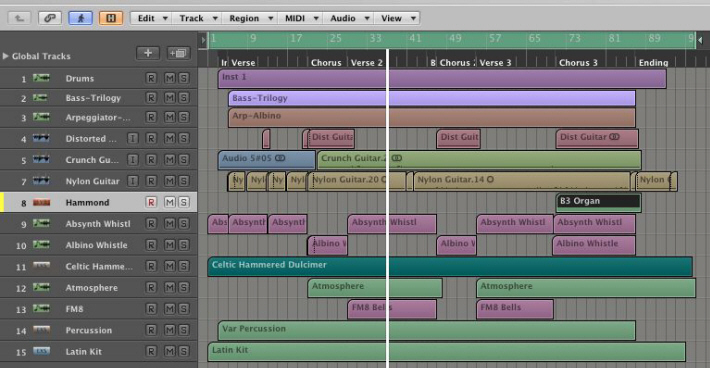Click the View menu label
Image resolution: width=710 pixels, height=368 pixels.
pos(391,19)
